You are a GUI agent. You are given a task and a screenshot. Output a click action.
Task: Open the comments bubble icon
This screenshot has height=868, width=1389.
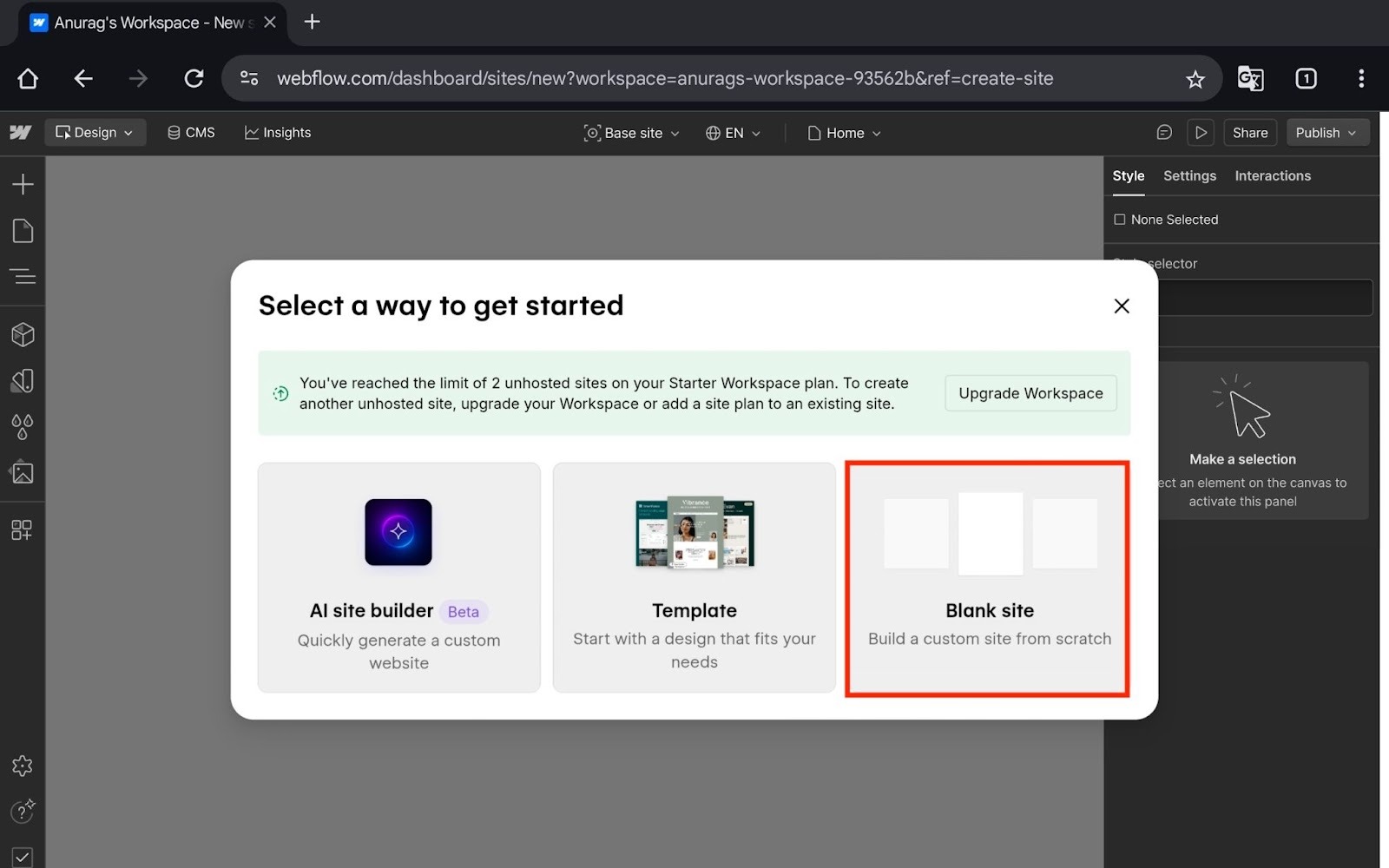click(x=1164, y=133)
